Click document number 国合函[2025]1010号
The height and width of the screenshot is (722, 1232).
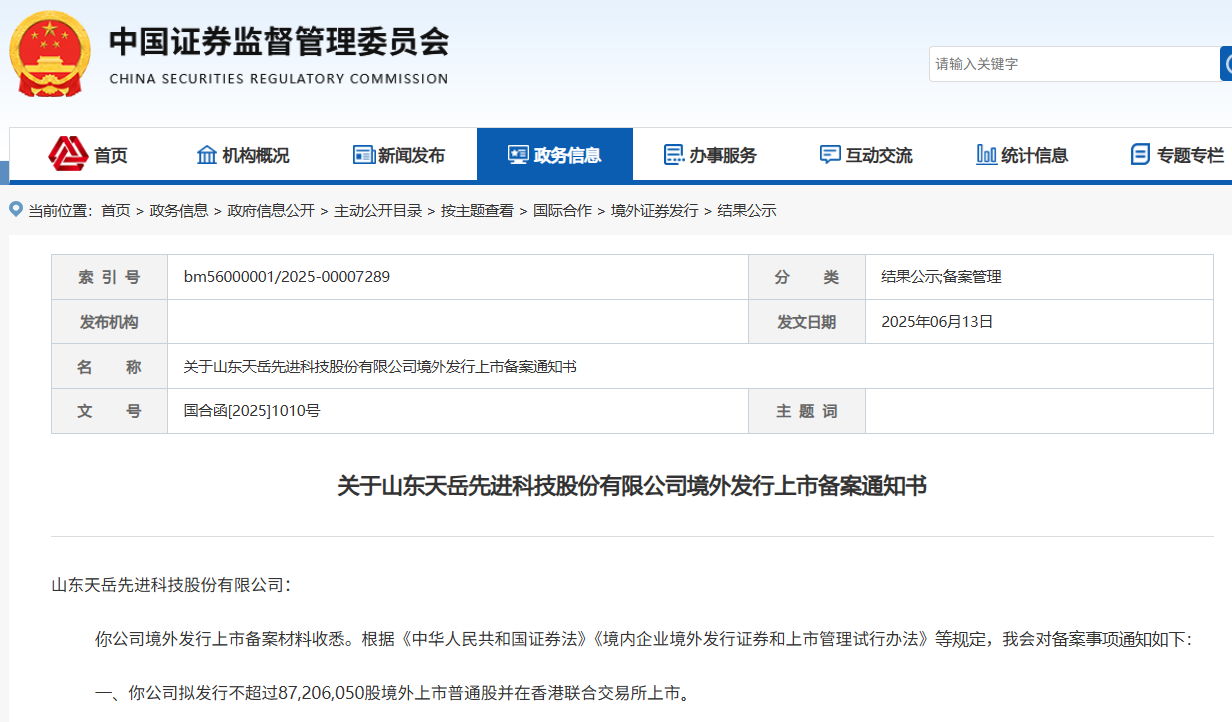252,411
